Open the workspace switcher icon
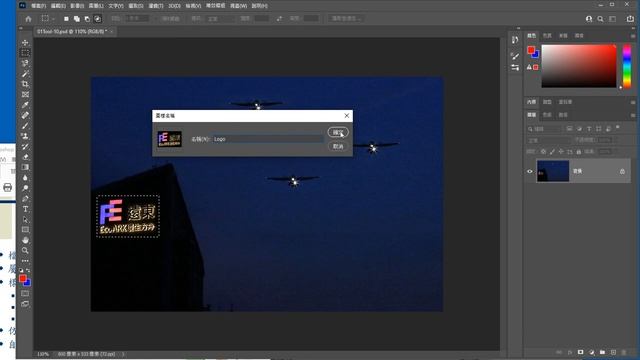 click(x=613, y=19)
